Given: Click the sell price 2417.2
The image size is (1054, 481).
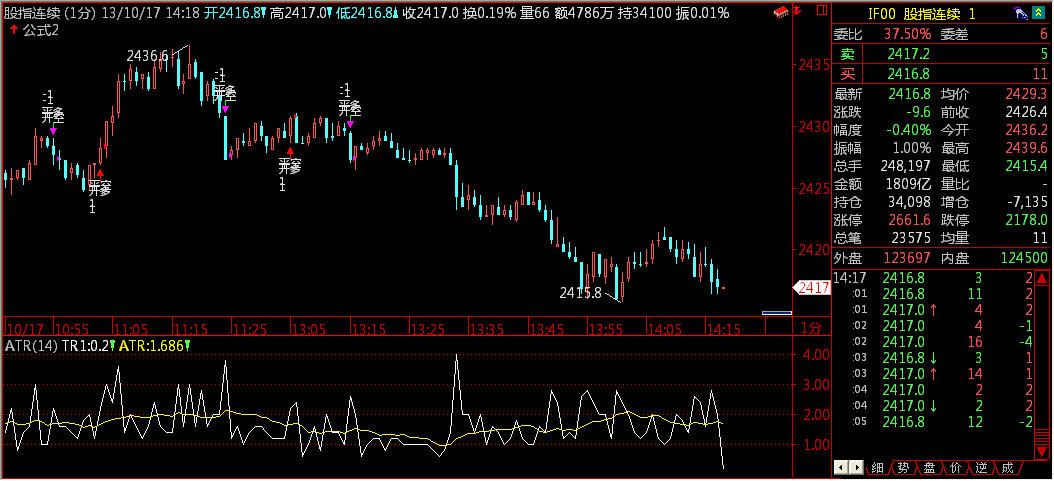Looking at the screenshot, I should click(908, 54).
